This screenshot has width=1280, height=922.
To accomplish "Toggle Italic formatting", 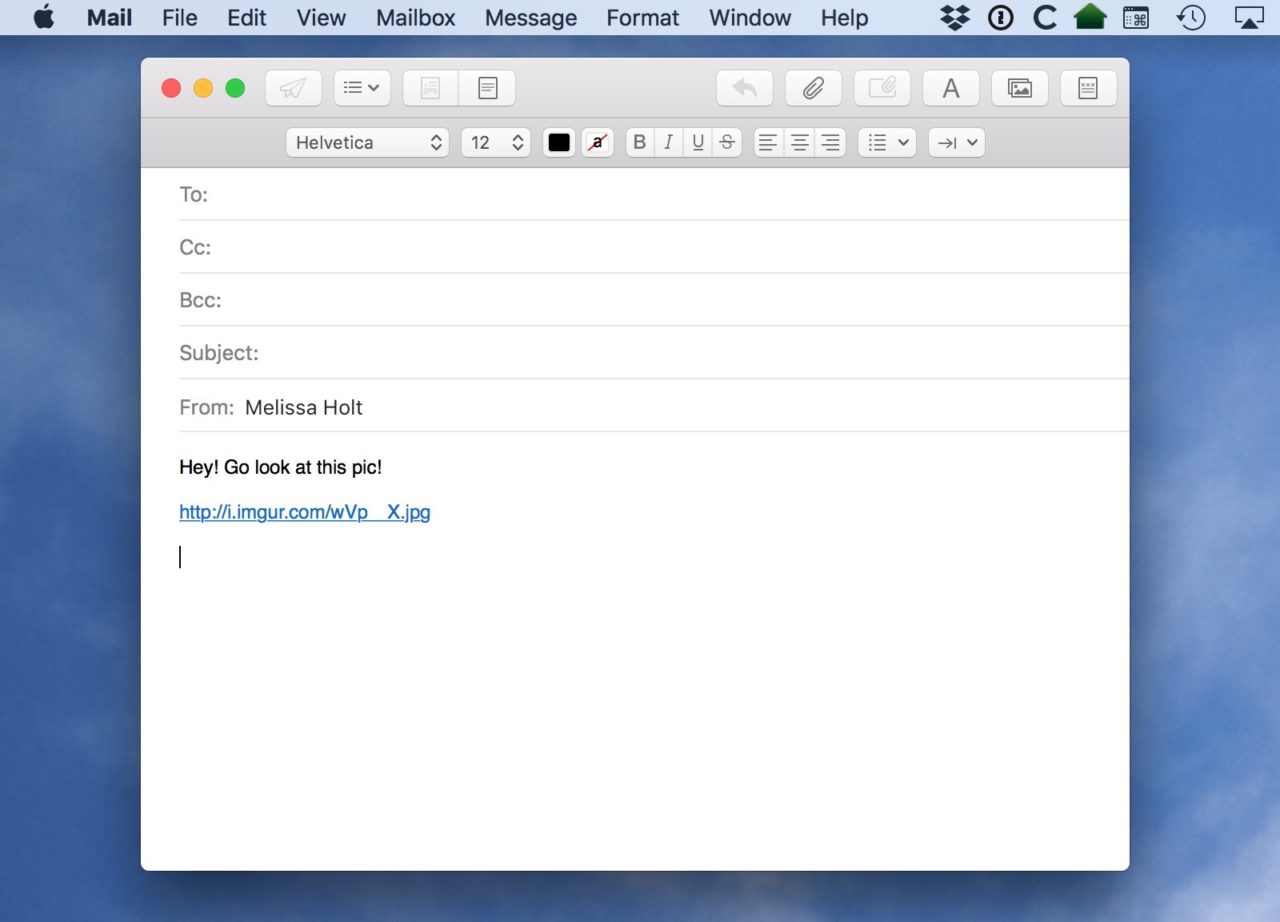I will tap(668, 143).
